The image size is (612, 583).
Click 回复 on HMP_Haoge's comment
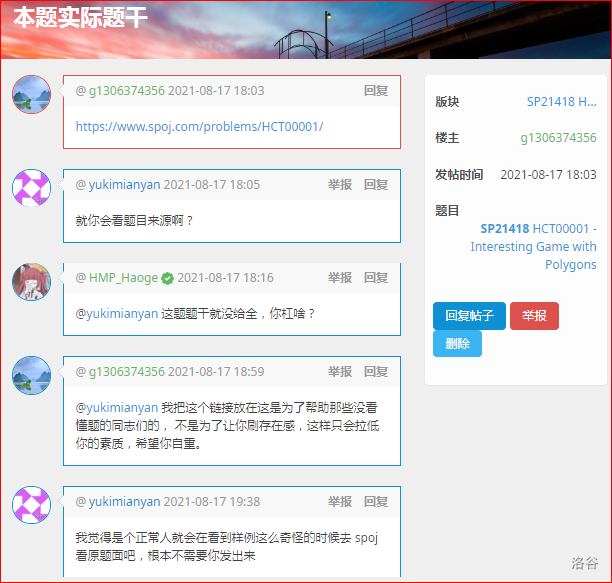click(376, 278)
